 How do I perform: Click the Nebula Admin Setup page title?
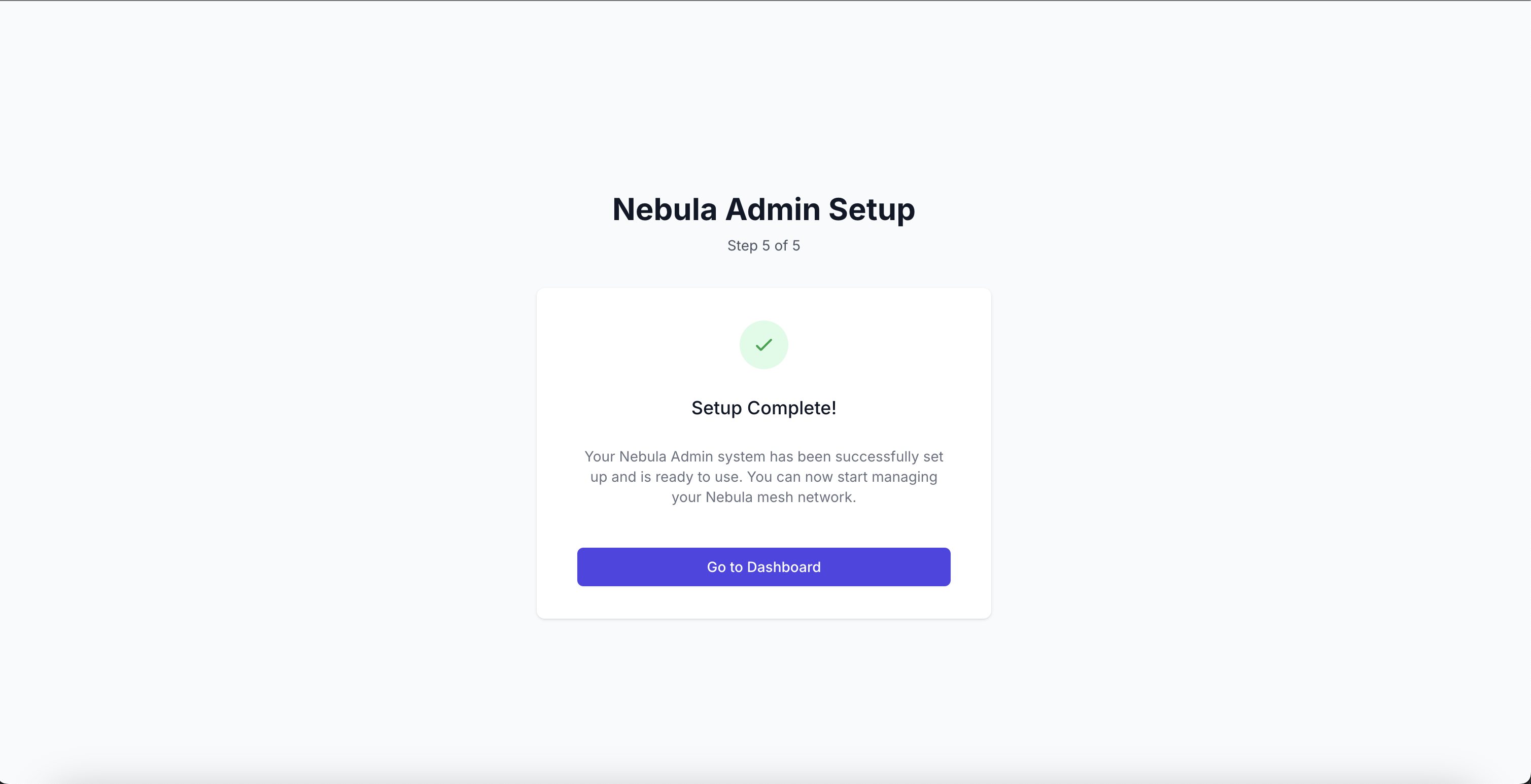click(x=763, y=209)
